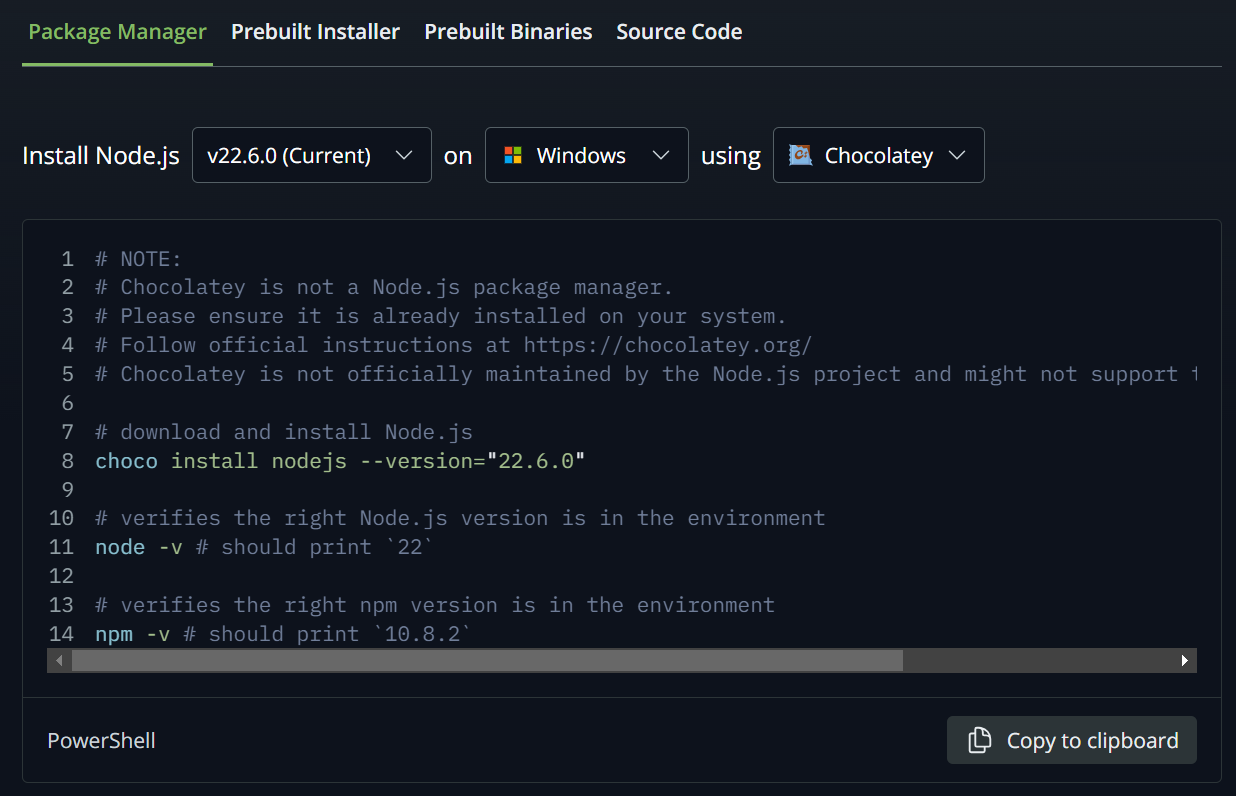The image size is (1236, 796).
Task: Click 'verifies the right Node.js version' comment
Action: pos(460,518)
